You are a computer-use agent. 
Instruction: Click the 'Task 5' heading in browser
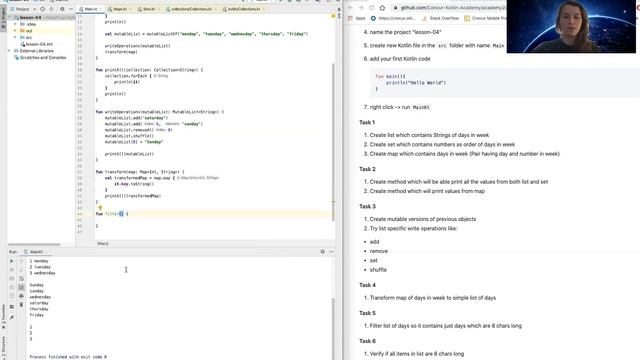click(x=367, y=313)
